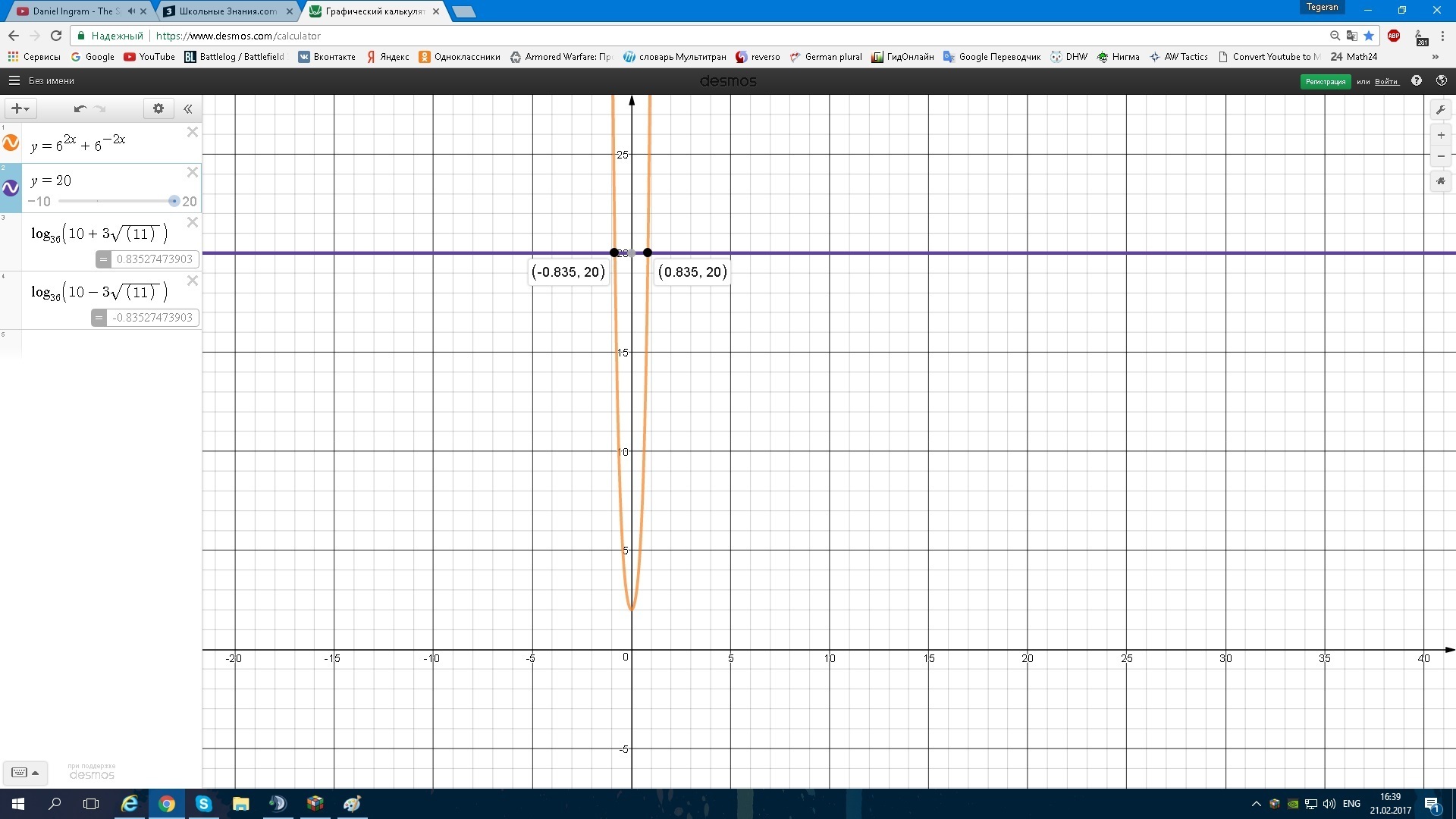Open the language globe menu
Image resolution: width=1456 pixels, height=819 pixels.
click(1442, 80)
